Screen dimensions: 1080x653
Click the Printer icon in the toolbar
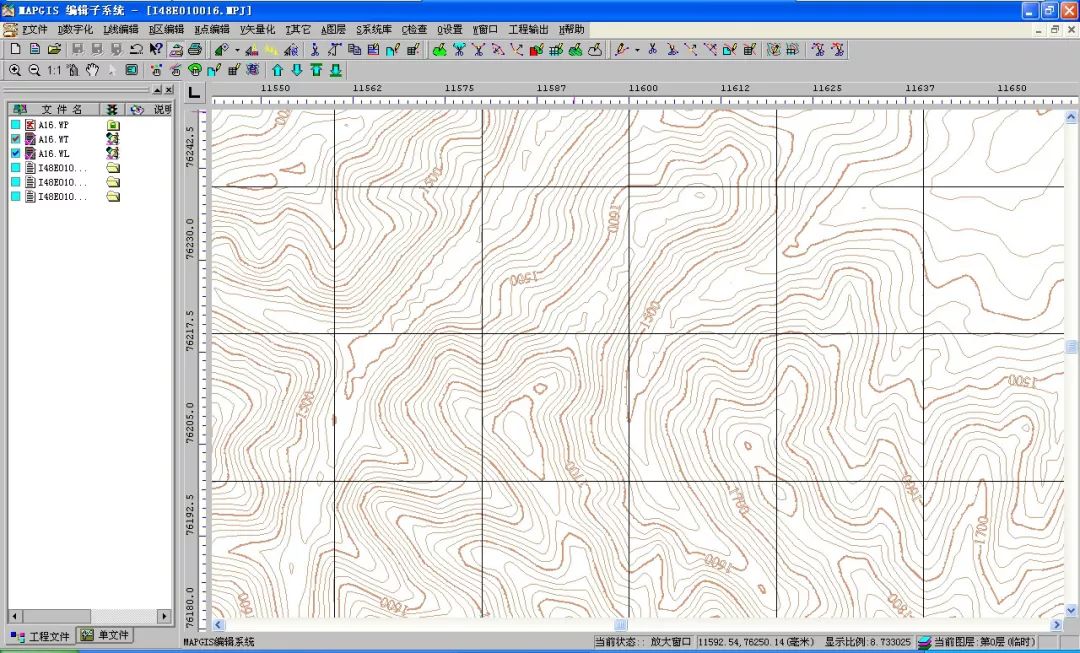[195, 50]
